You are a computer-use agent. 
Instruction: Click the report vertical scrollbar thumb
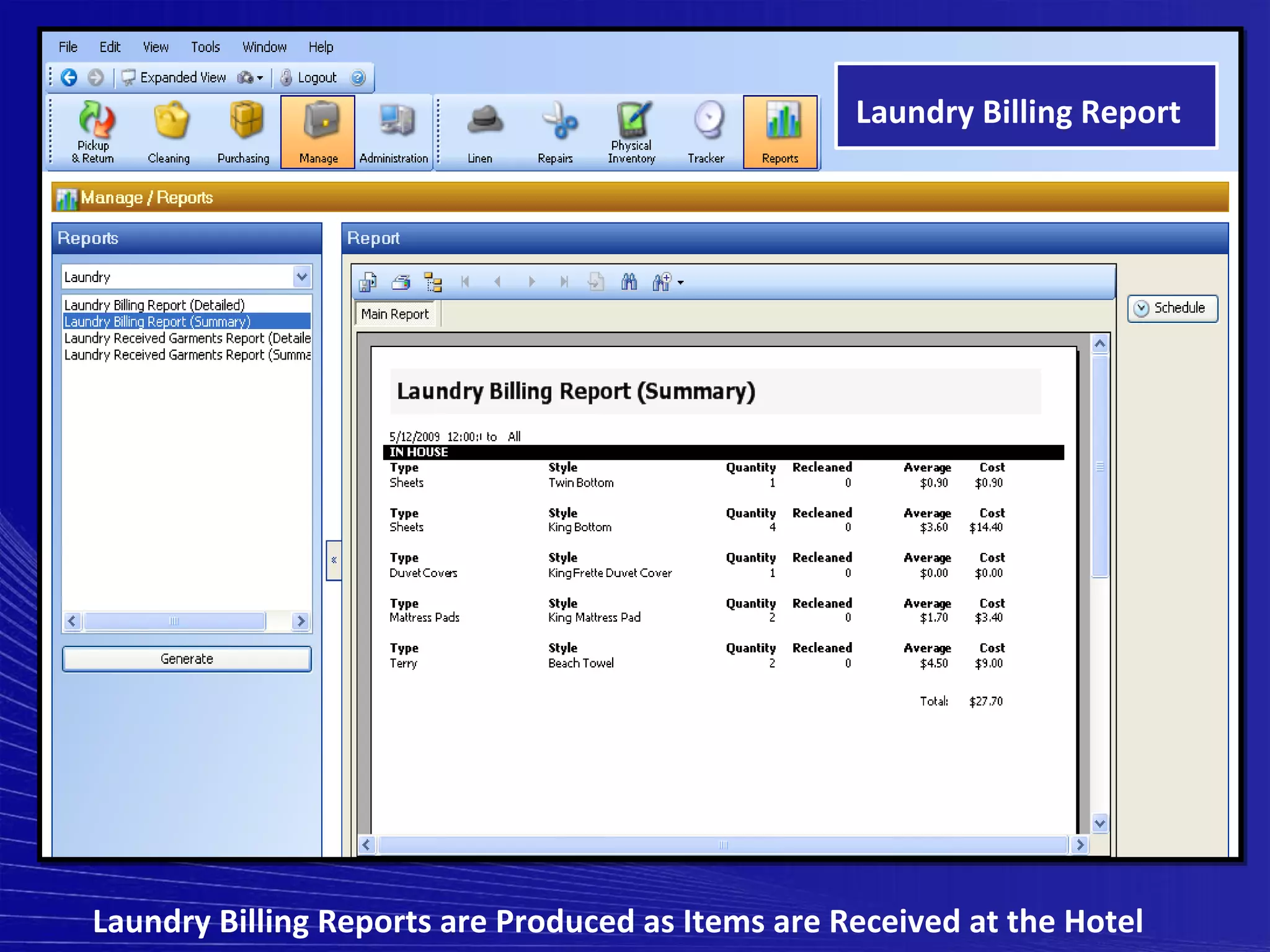1099,466
